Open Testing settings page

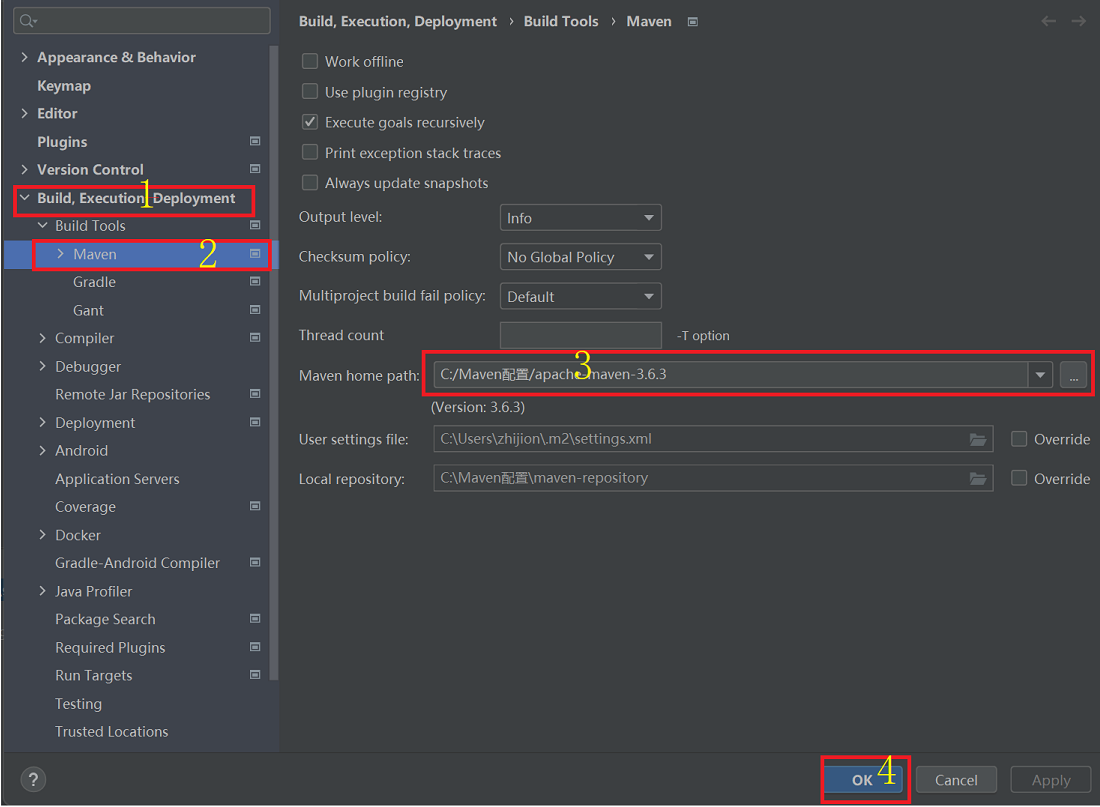(x=79, y=703)
